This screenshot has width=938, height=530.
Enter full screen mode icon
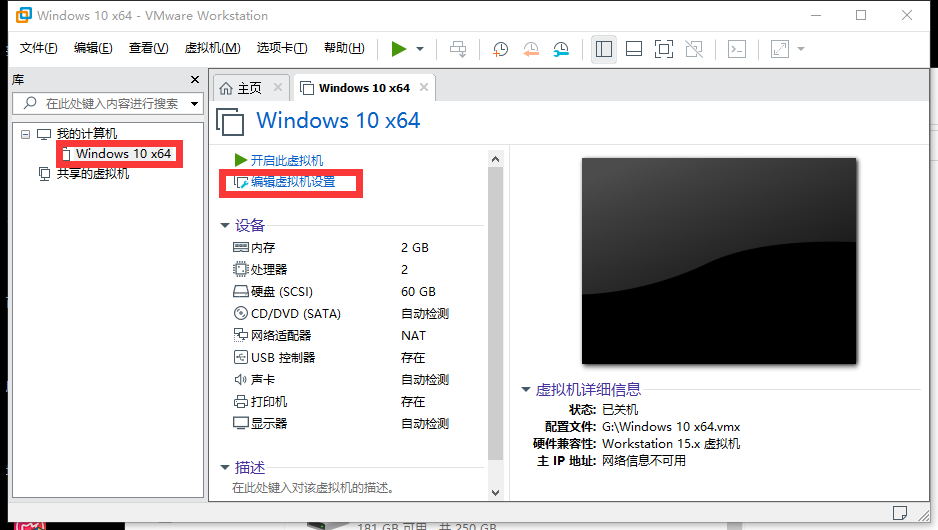tap(663, 49)
